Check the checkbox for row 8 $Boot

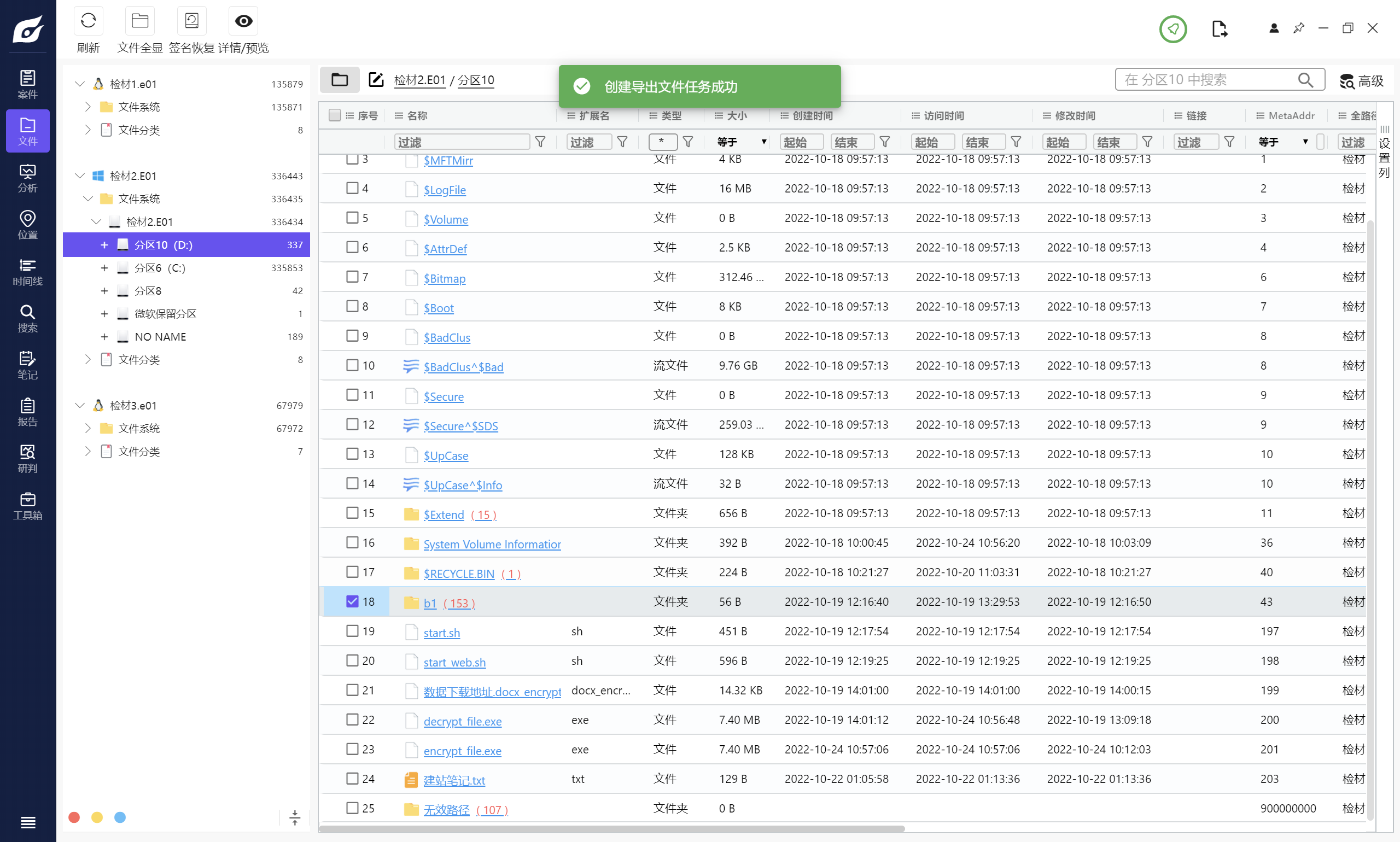tap(352, 306)
